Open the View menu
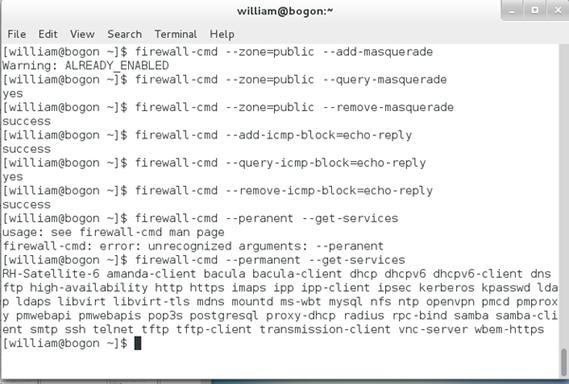569x384 pixels. click(x=82, y=34)
